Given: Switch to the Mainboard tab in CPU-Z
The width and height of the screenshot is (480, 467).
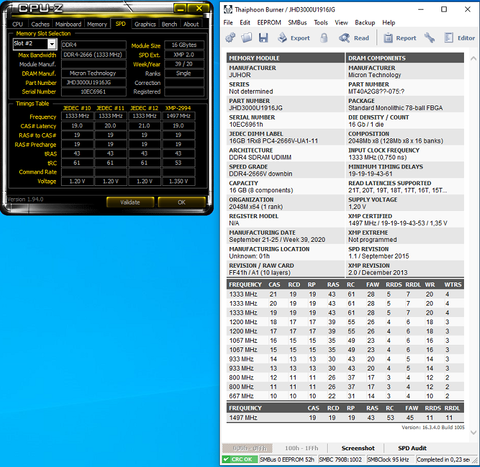Looking at the screenshot, I should pos(68,24).
